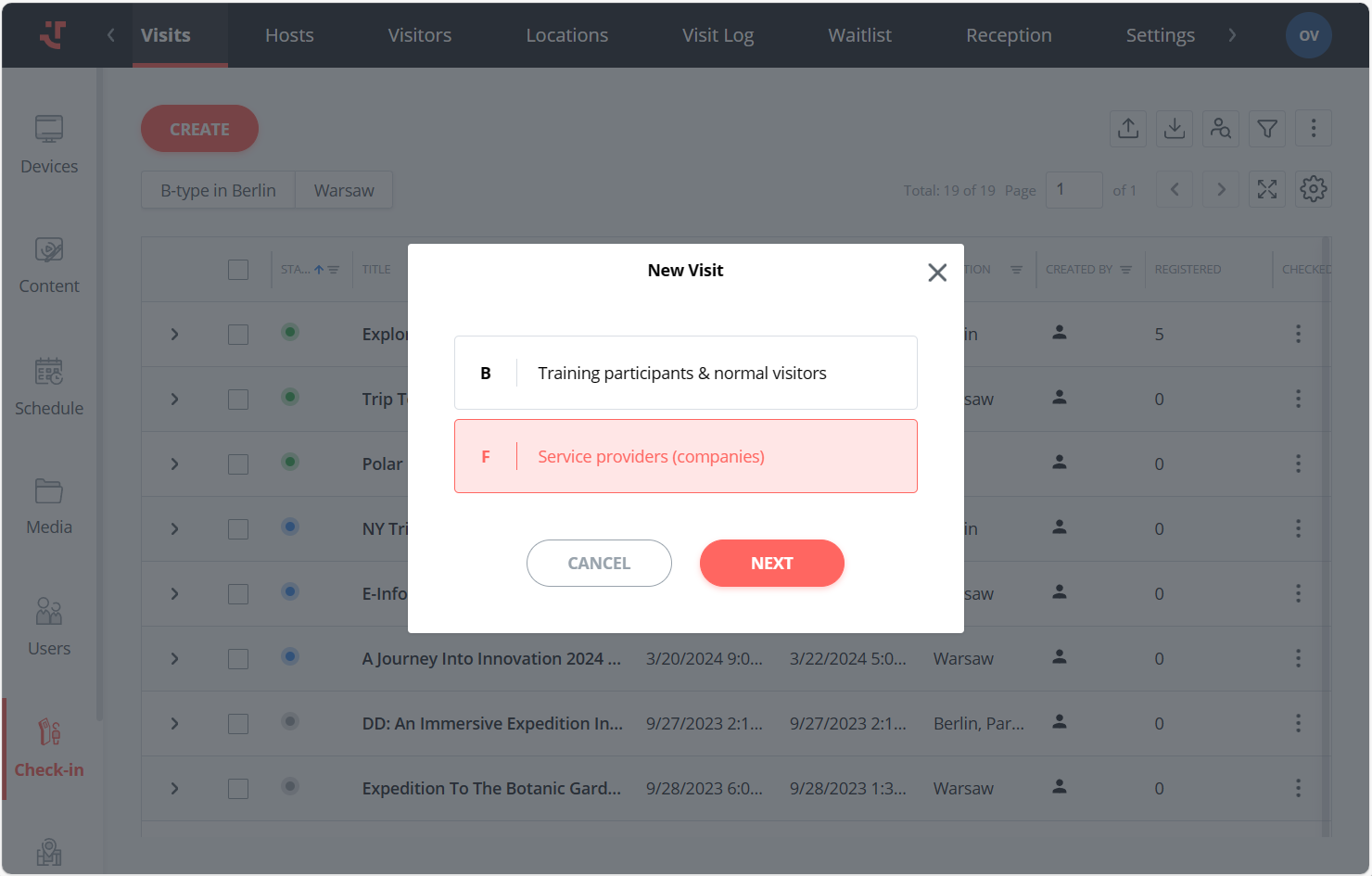Open row menu for Expedition To The Botanic Garden
1372x876 pixels.
pos(1298,788)
